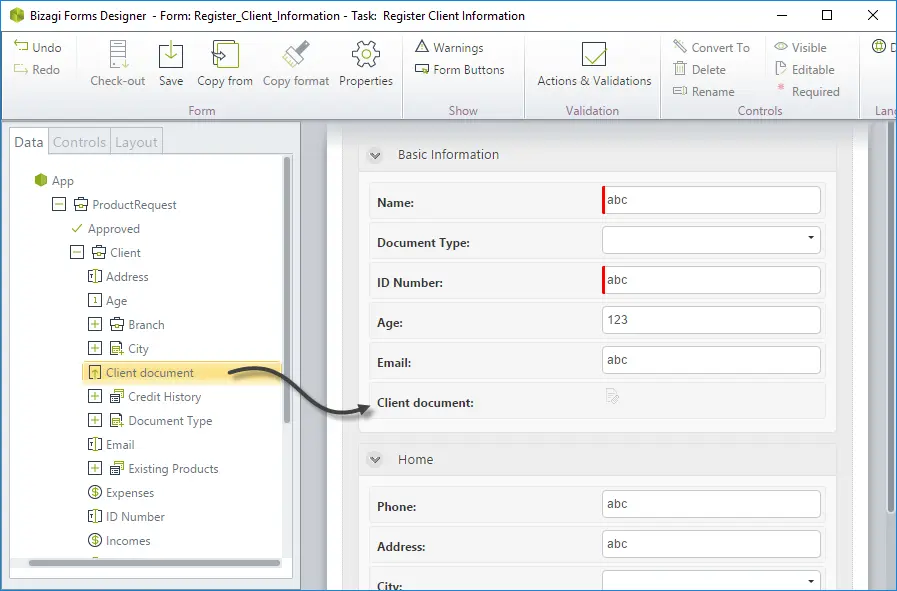Select the Expenses currency attribute
Image resolution: width=897 pixels, height=591 pixels.
tap(121, 493)
